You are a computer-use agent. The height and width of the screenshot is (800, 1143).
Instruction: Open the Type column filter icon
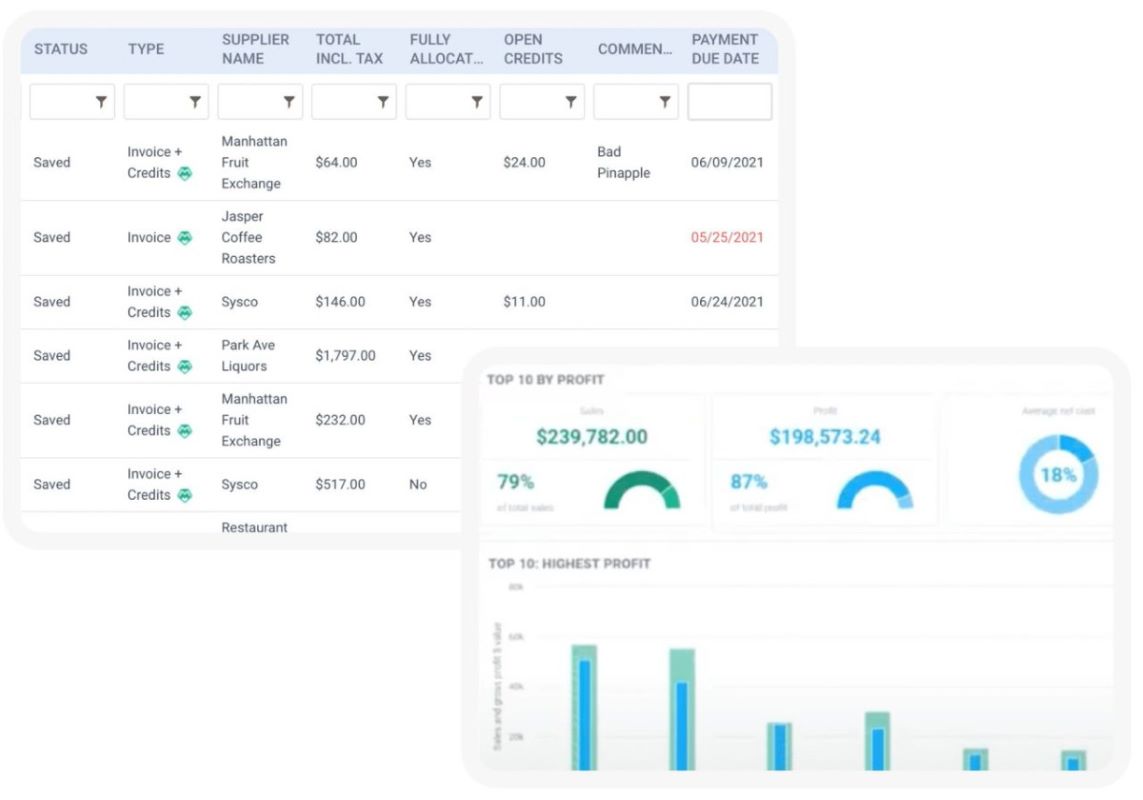tap(195, 102)
